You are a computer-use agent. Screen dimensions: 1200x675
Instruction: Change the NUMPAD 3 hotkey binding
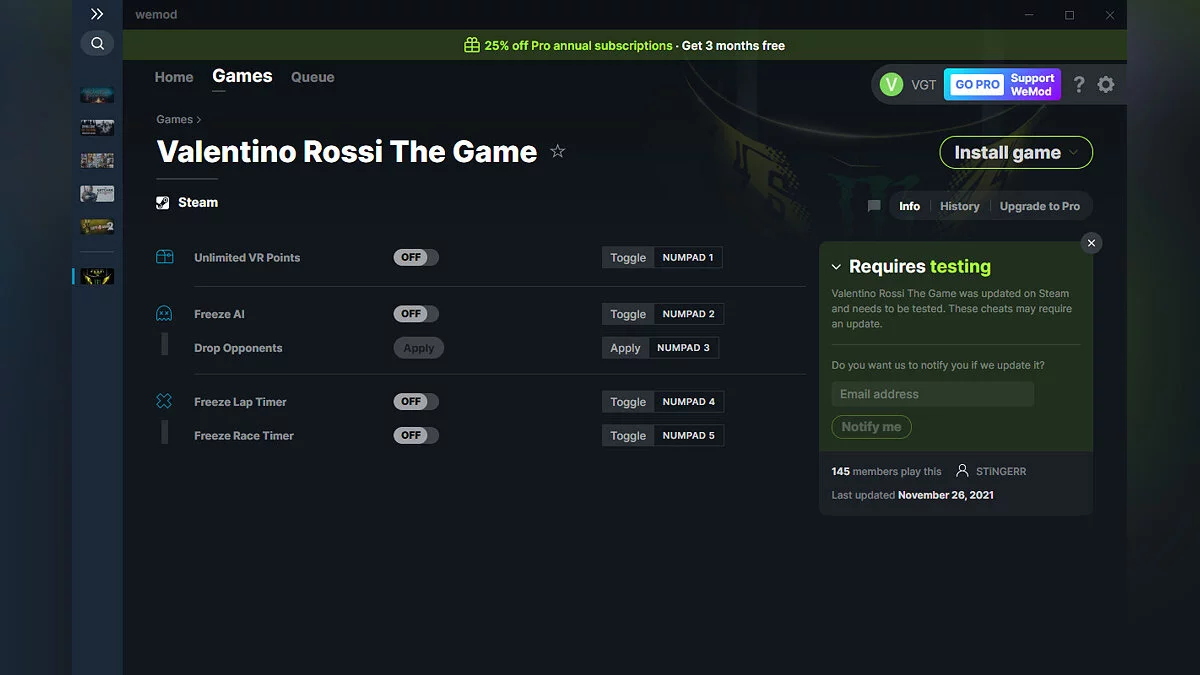[684, 348]
